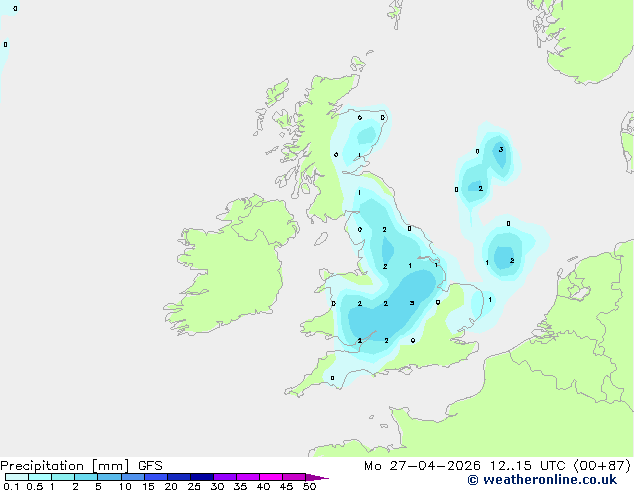Viewport: 634px width, 490px height.
Task: Click the legend label '35'
Action: (240, 486)
